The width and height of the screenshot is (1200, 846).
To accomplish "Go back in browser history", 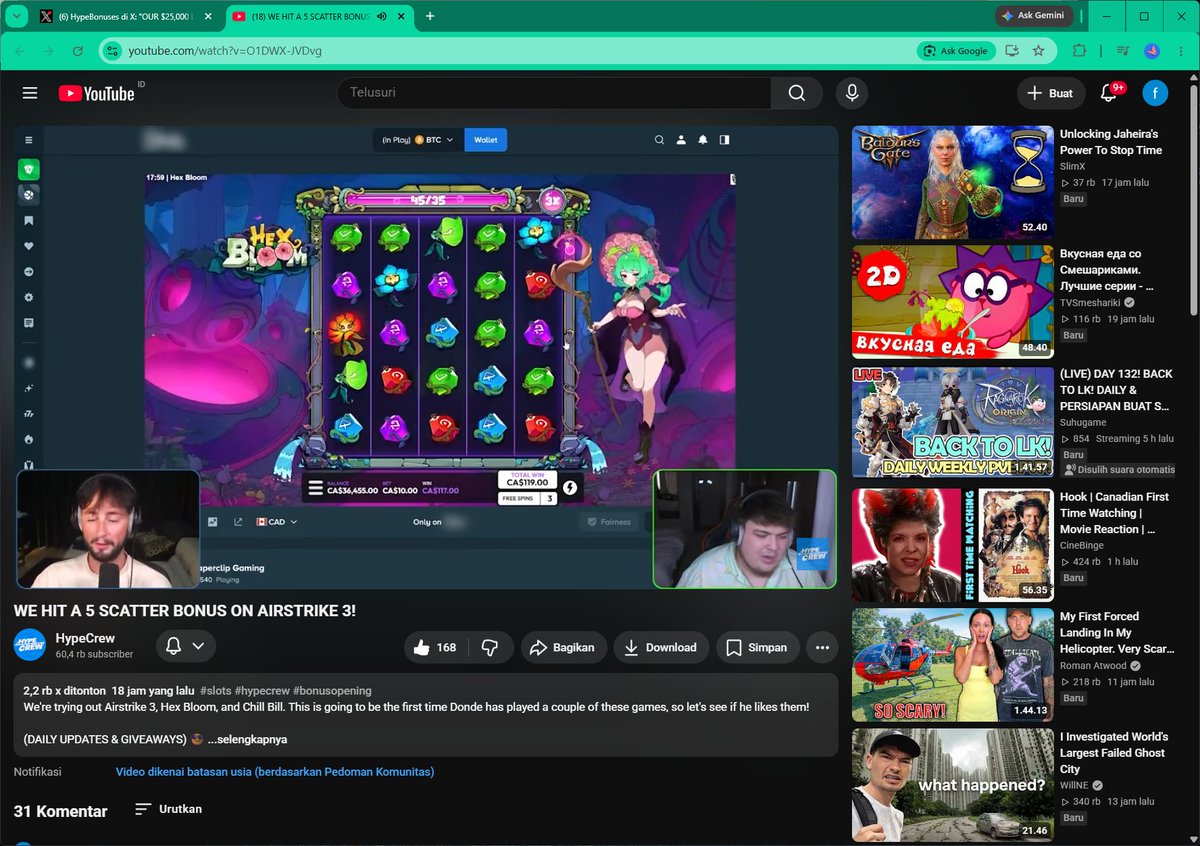I will (22, 50).
